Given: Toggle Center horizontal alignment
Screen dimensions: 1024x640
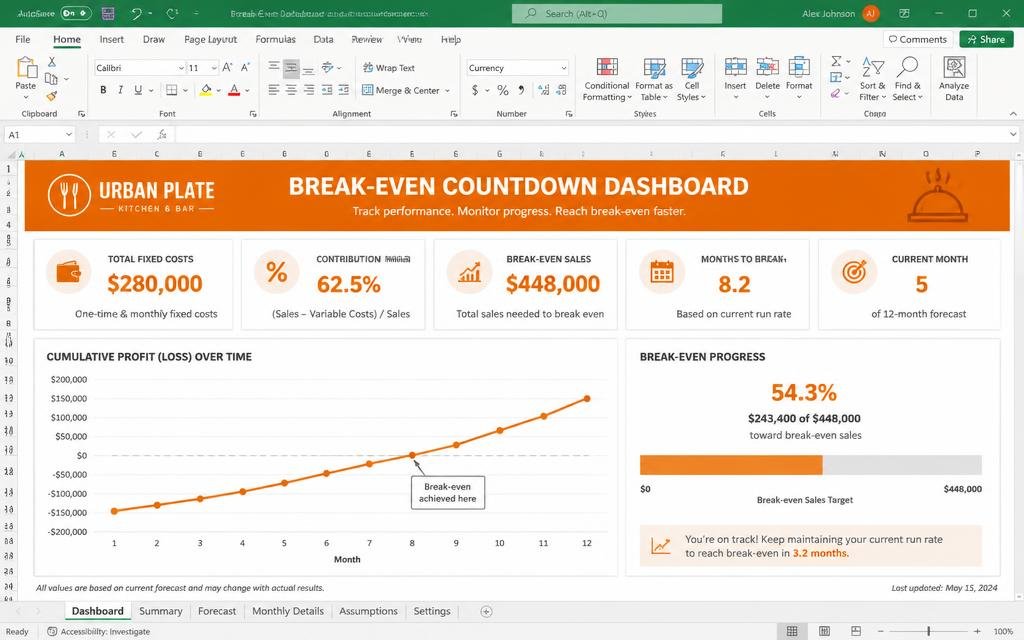Looking at the screenshot, I should 291,90.
